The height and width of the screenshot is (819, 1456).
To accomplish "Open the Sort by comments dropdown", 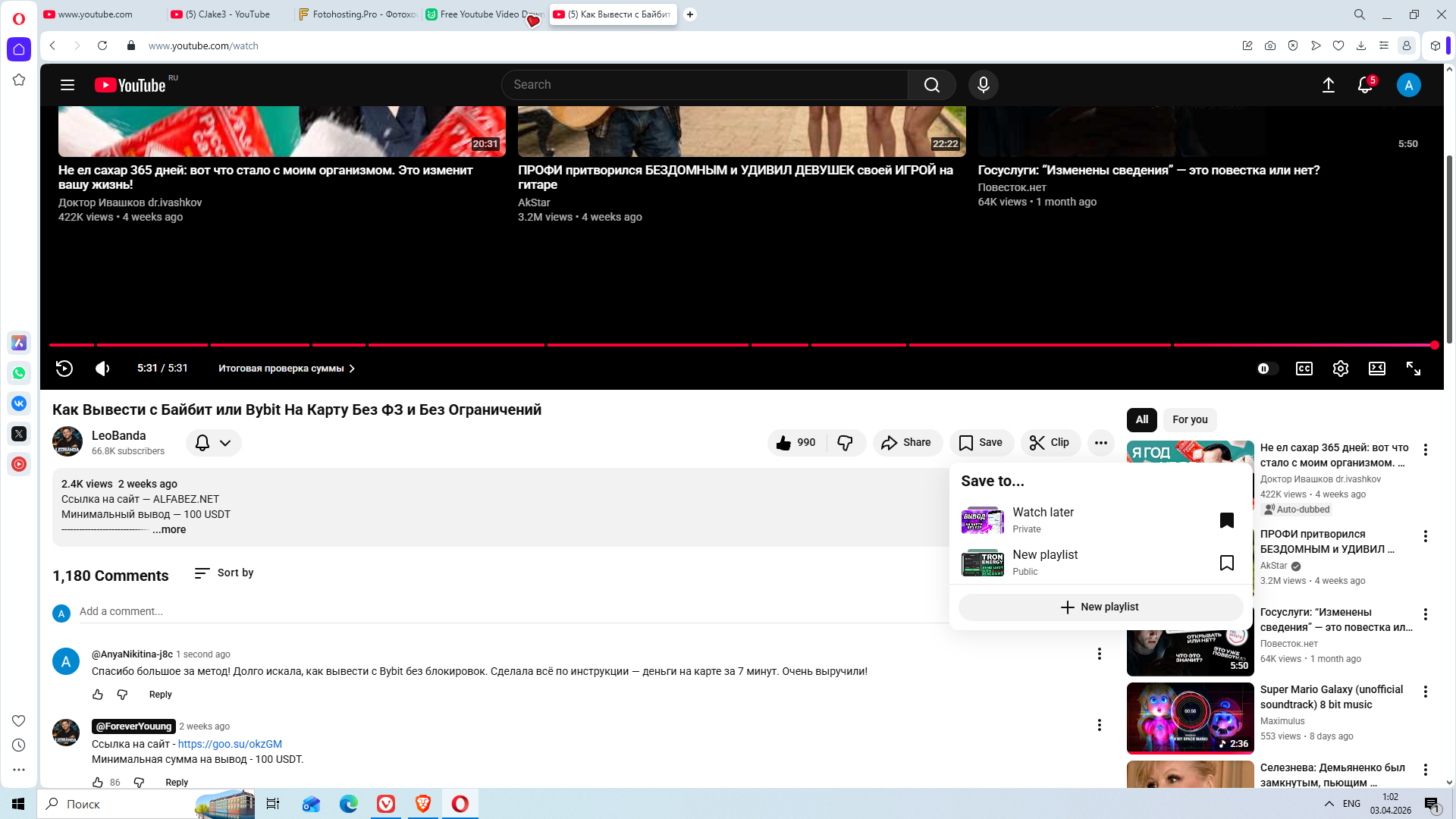I will (x=224, y=573).
